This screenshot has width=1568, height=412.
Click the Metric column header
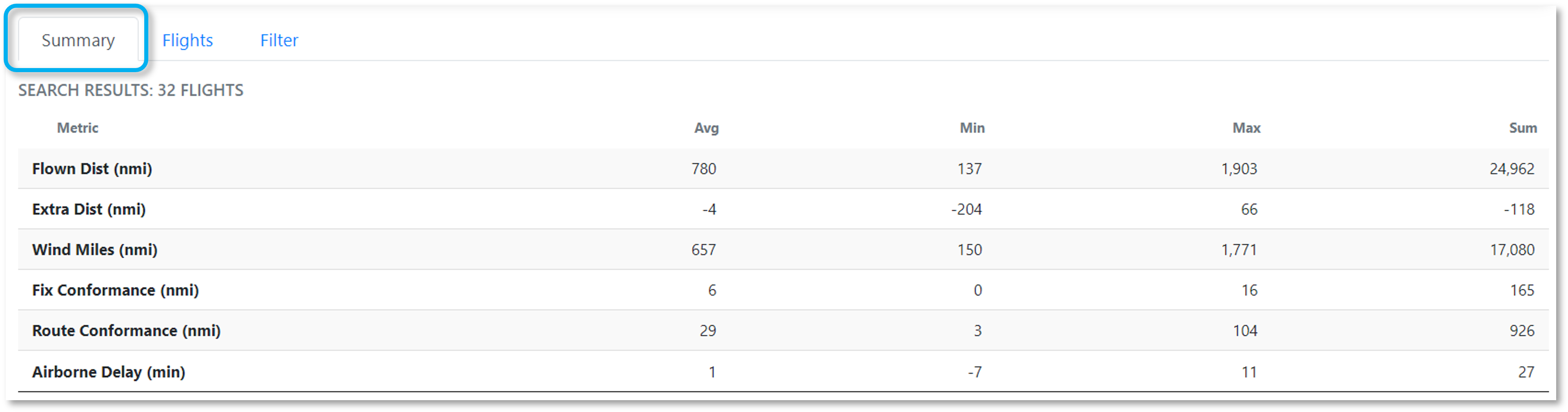77,128
